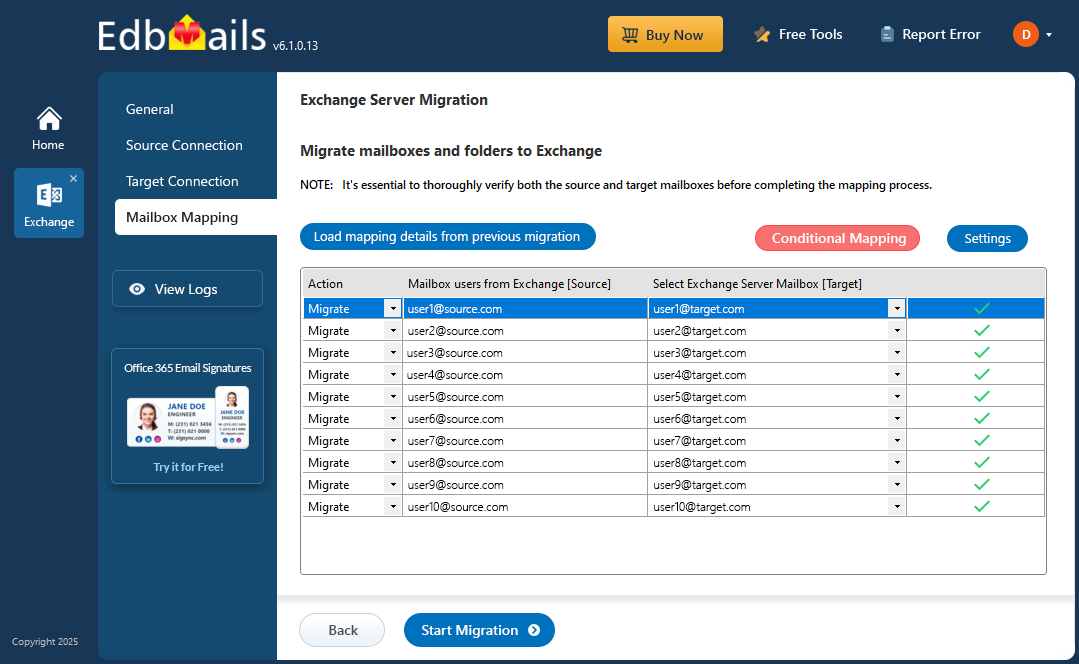Select the Exchange module icon in sidebar
The image size is (1079, 664).
48,196
